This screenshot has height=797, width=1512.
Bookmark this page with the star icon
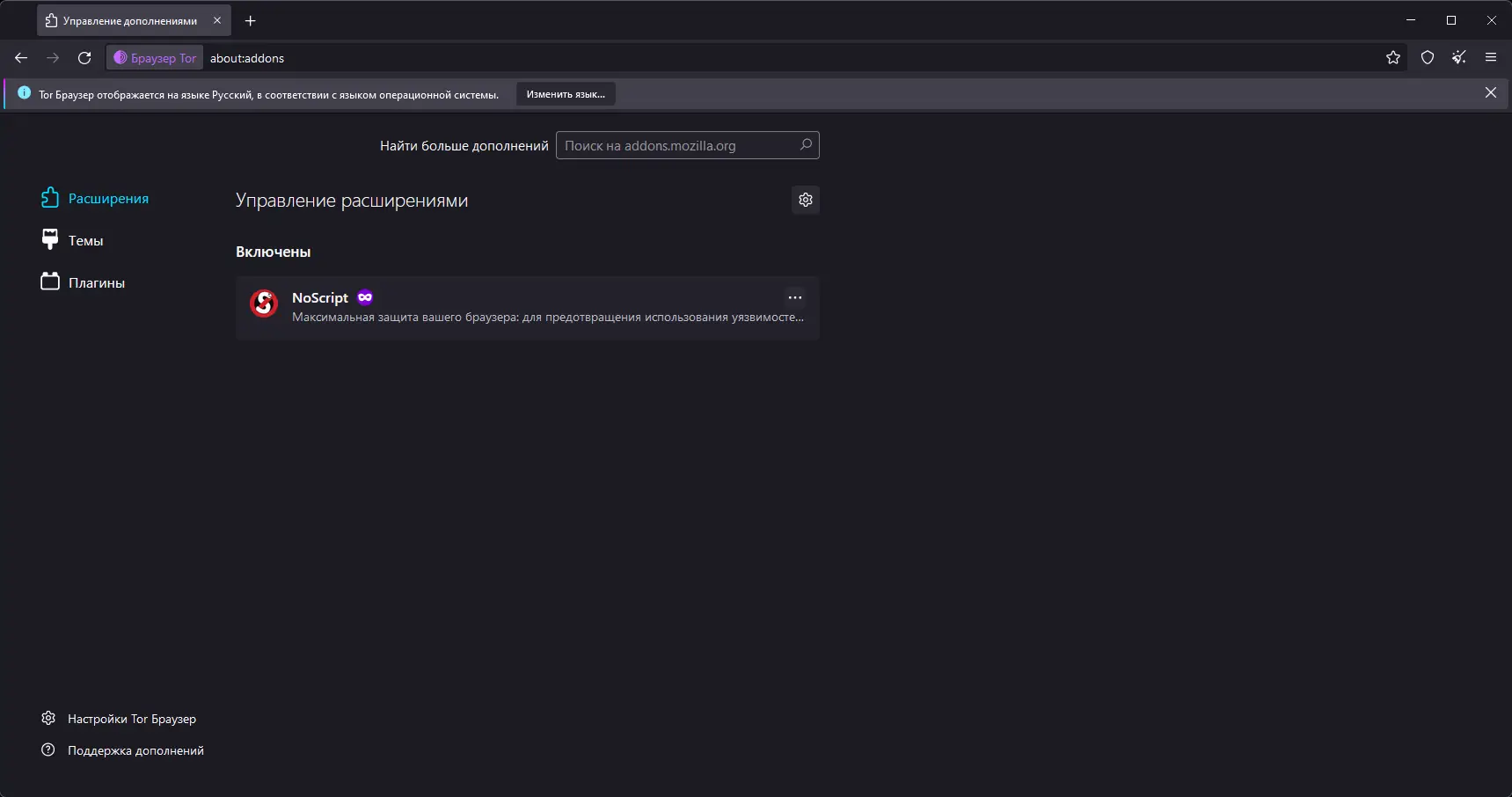pyautogui.click(x=1393, y=58)
